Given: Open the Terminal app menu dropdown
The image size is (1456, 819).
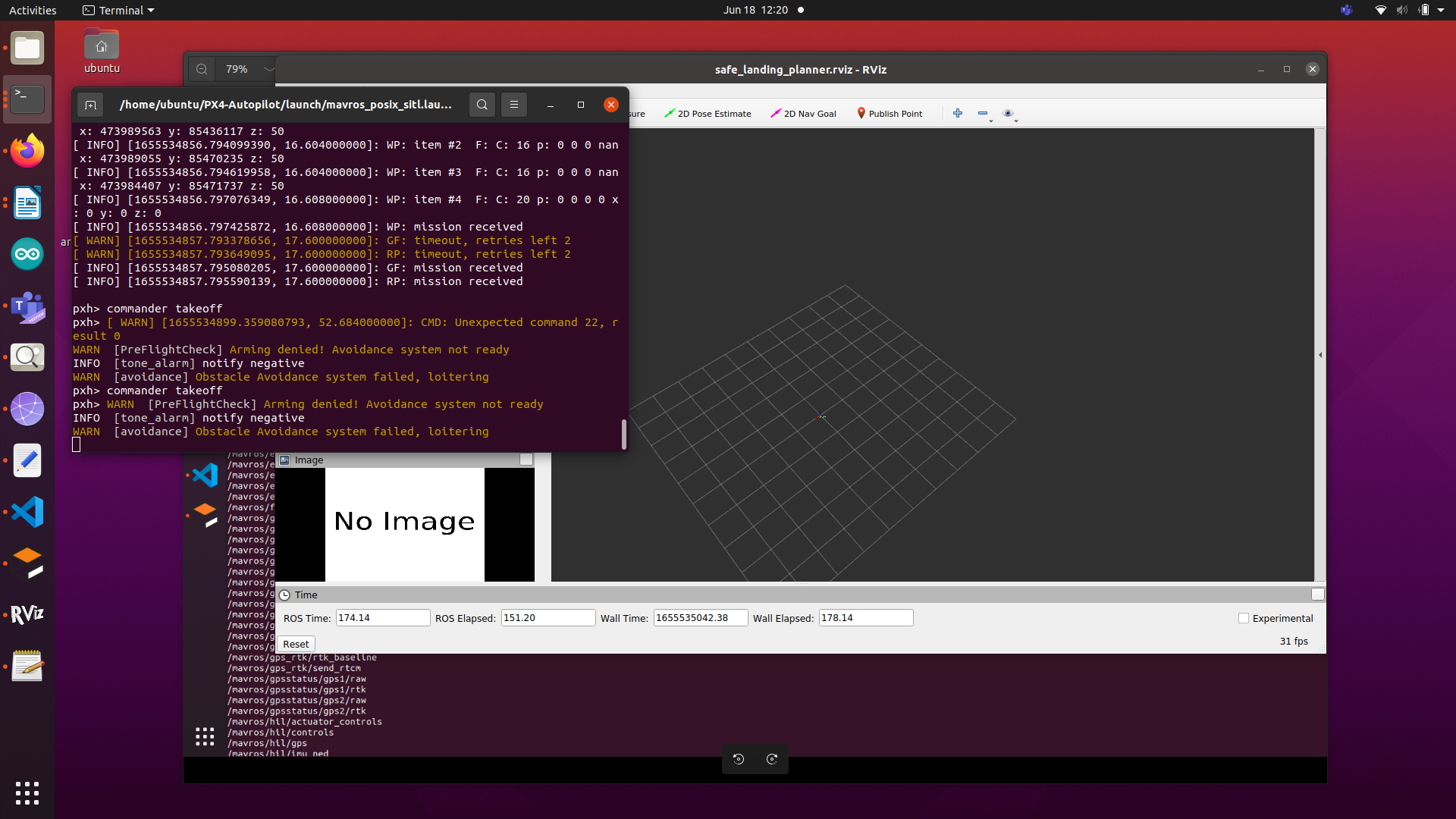Looking at the screenshot, I should click(118, 10).
